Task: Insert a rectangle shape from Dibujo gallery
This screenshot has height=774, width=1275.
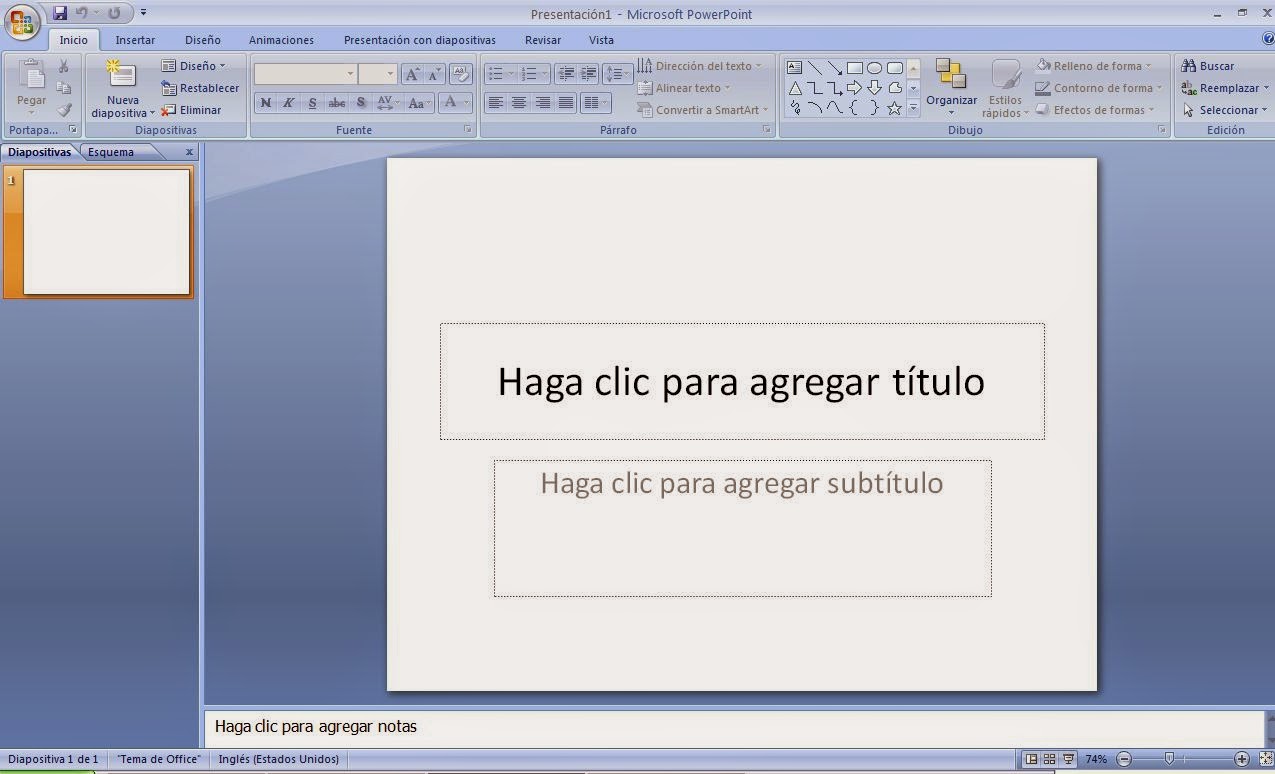Action: pyautogui.click(x=855, y=68)
